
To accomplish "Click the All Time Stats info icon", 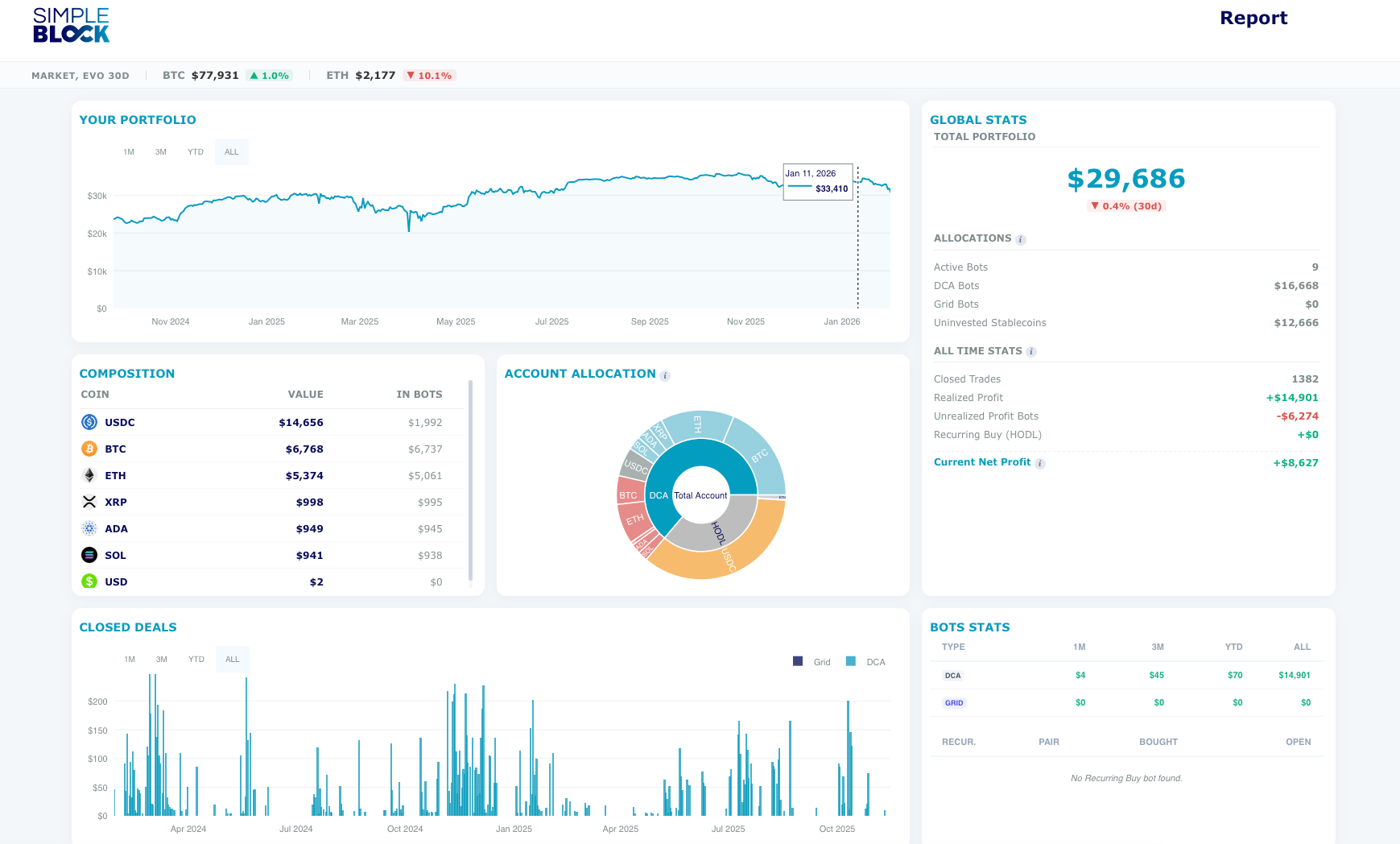I will 1031,352.
